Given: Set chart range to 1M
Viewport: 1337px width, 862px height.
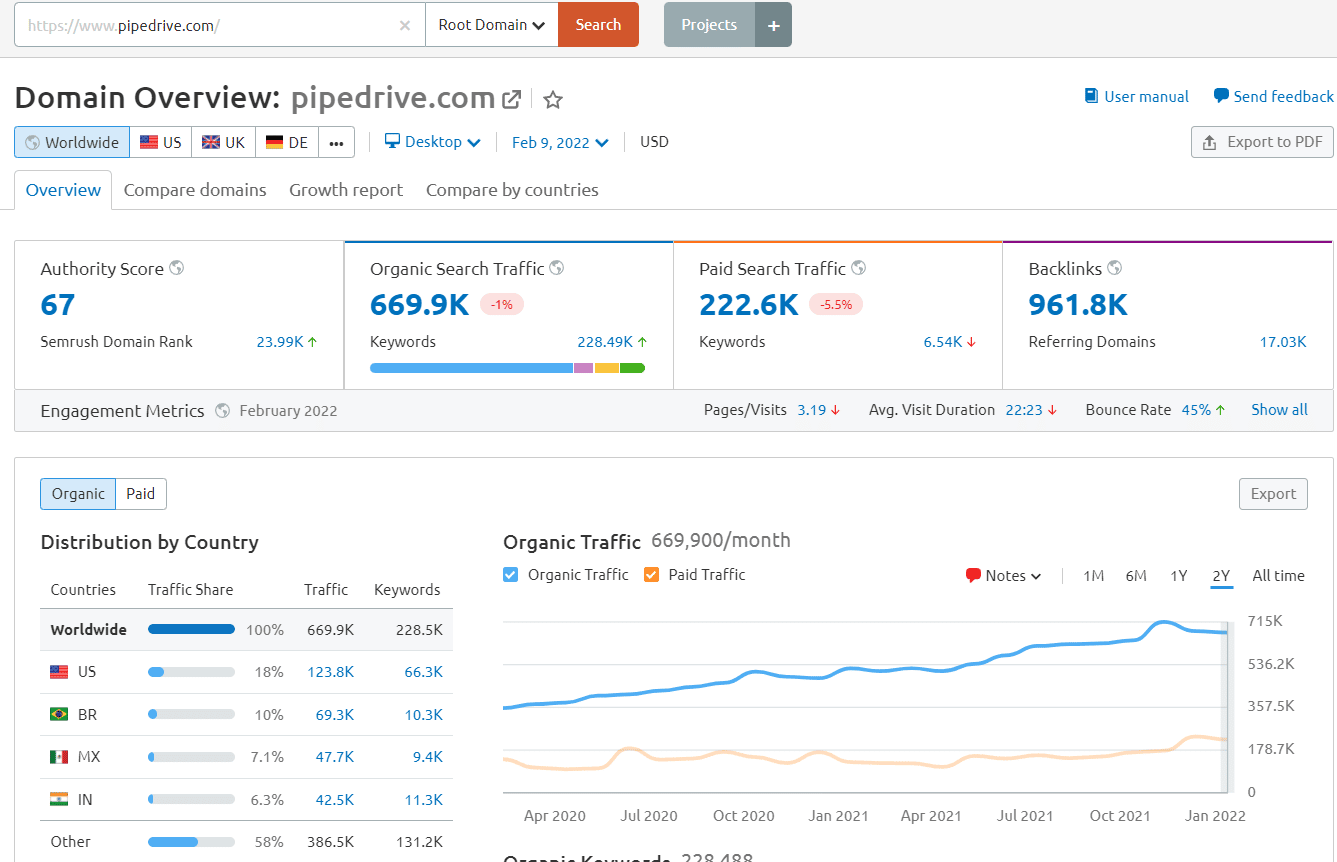Looking at the screenshot, I should (1094, 575).
